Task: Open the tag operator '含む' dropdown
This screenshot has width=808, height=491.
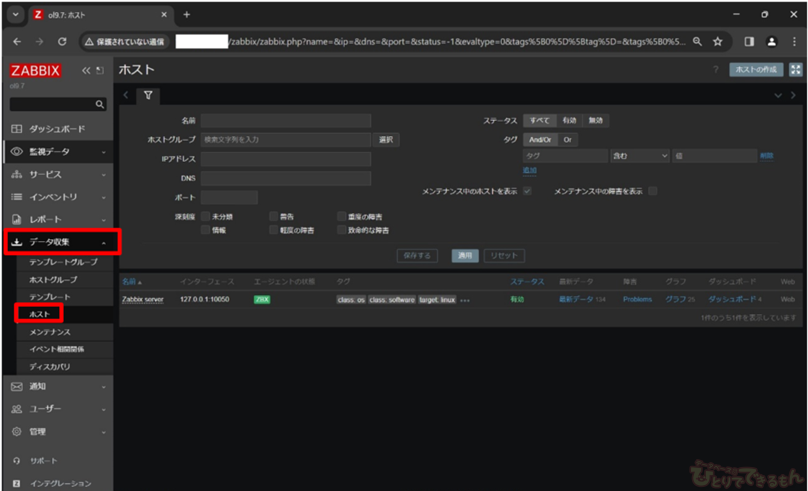Action: pyautogui.click(x=640, y=156)
